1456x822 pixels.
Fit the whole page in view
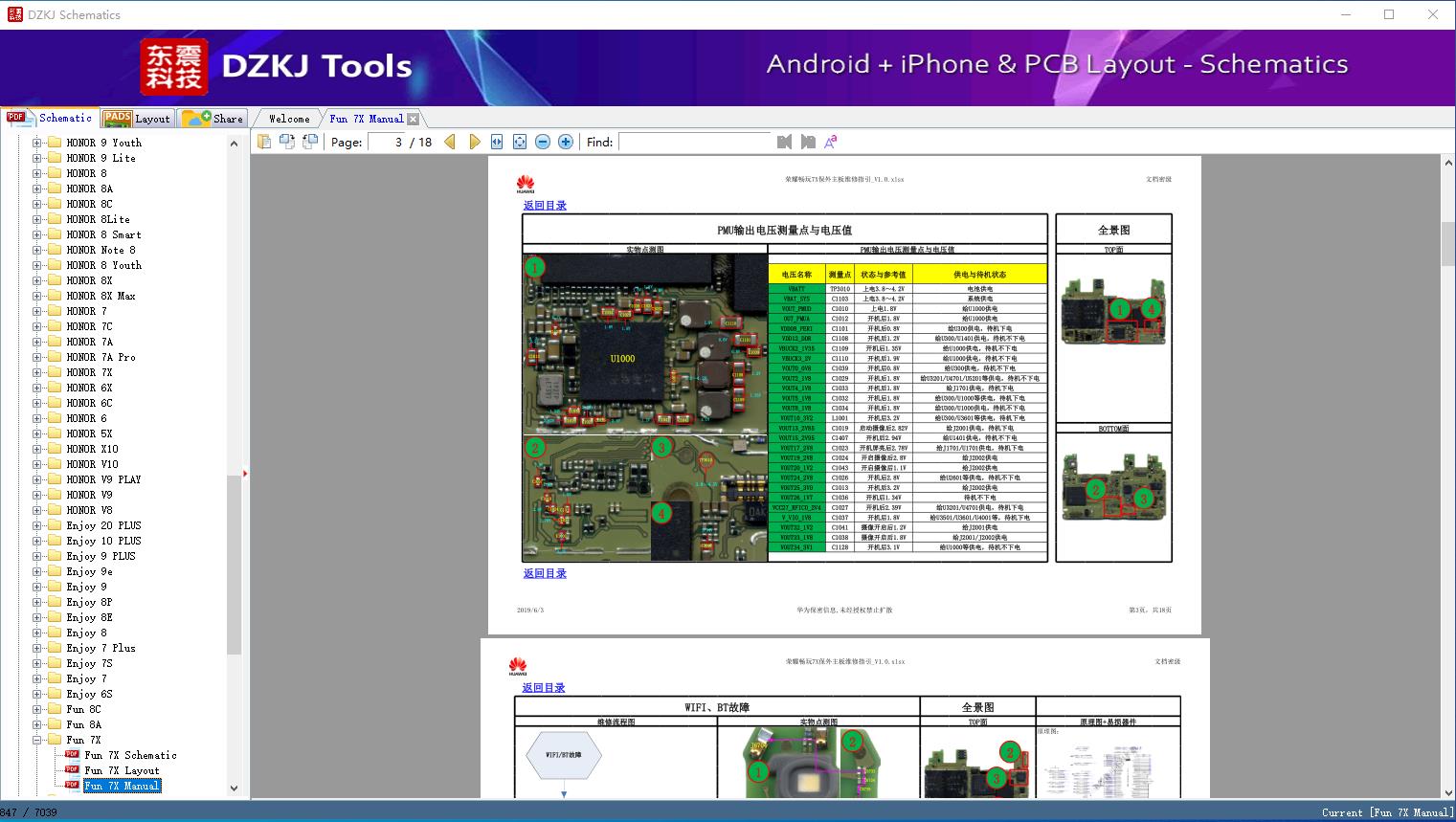point(520,142)
